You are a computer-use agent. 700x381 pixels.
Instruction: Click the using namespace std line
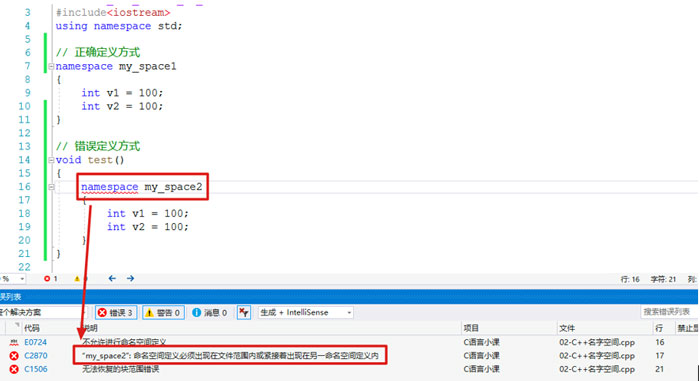(119, 26)
